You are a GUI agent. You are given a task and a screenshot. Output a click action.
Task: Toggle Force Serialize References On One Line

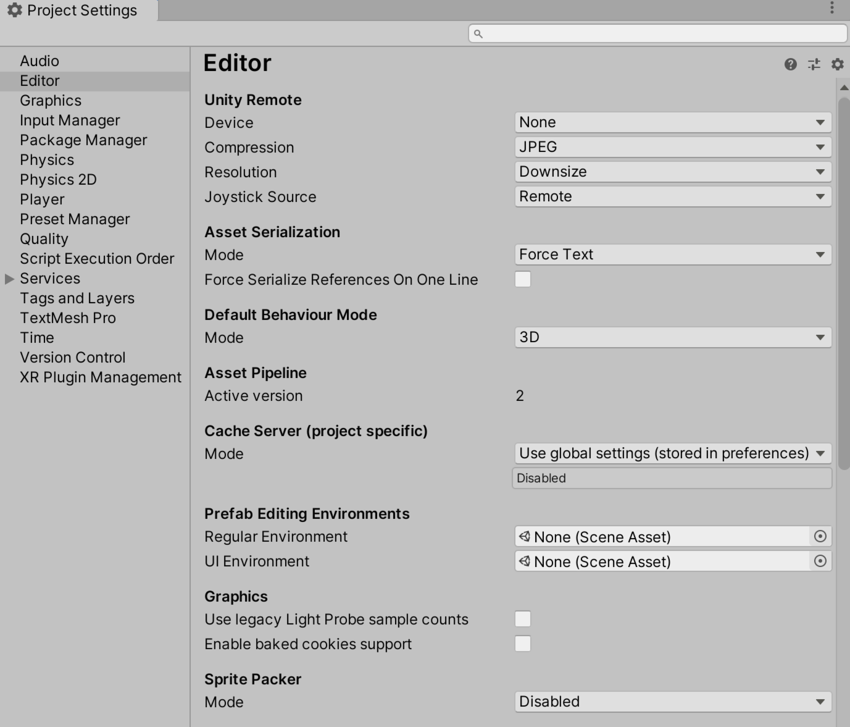(x=522, y=279)
